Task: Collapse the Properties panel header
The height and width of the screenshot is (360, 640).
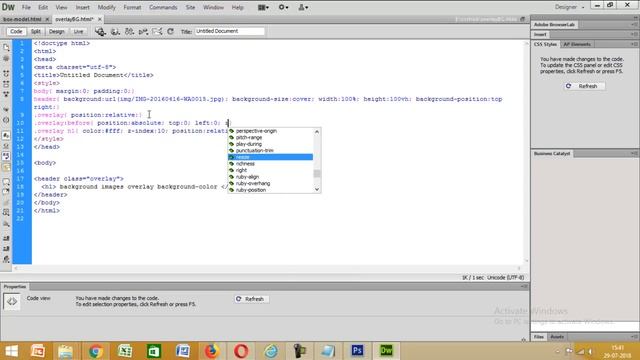Action: 15,287
